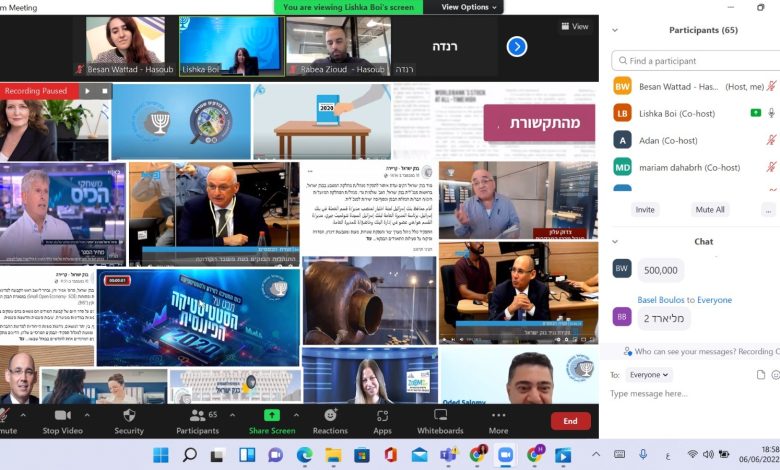The width and height of the screenshot is (780, 470).
Task: Toggle muted mic icon for mariam dahabrh
Action: tap(771, 167)
